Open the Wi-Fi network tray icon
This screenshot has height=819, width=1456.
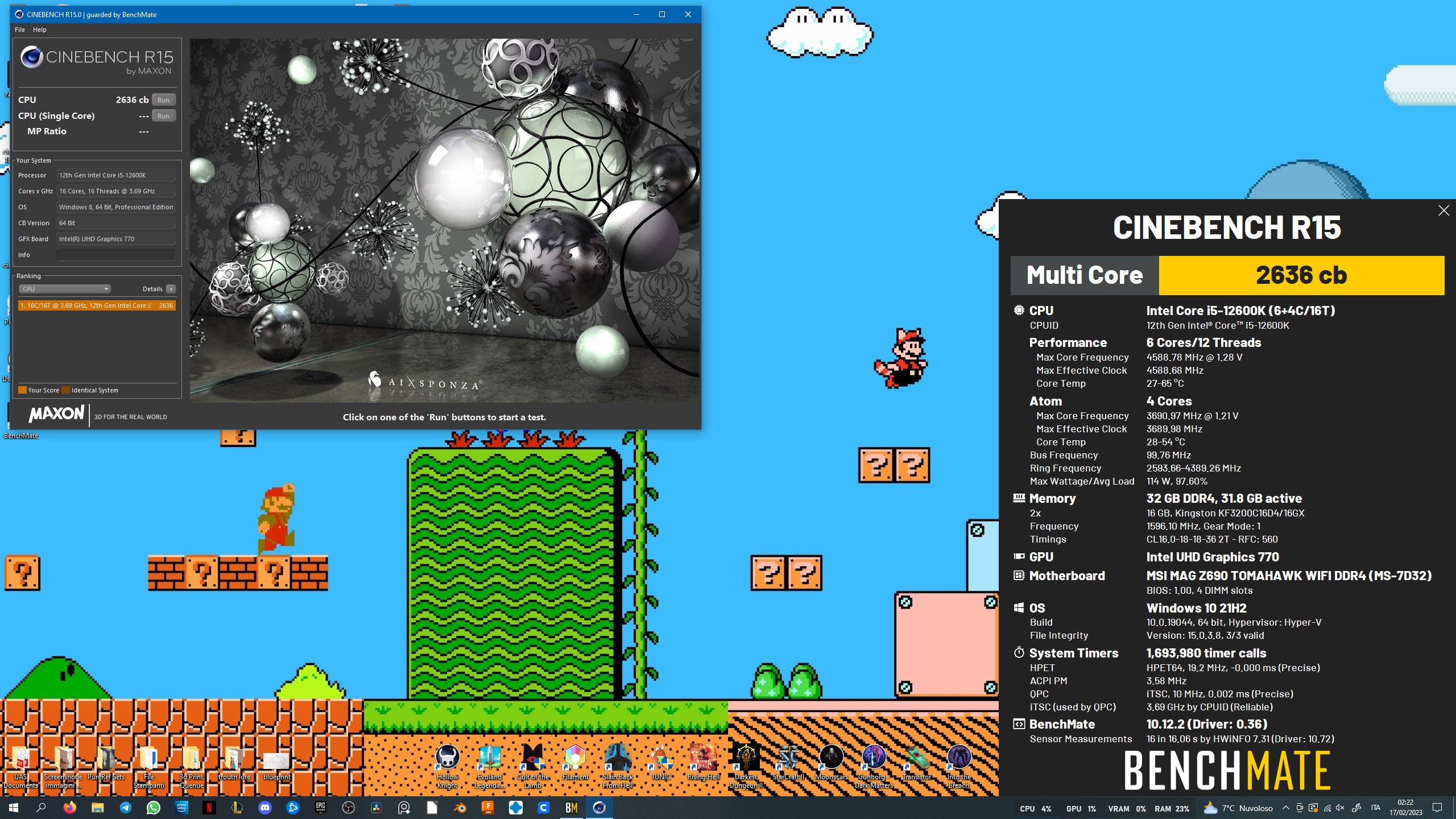pyautogui.click(x=1327, y=808)
